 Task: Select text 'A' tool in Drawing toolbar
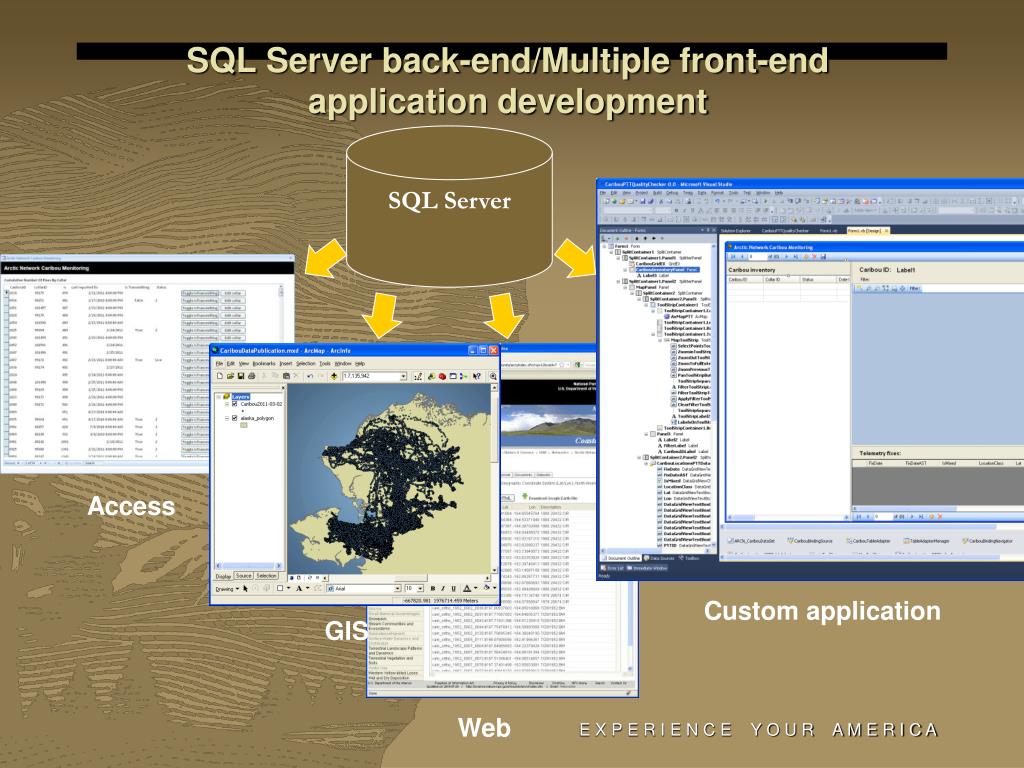(299, 588)
